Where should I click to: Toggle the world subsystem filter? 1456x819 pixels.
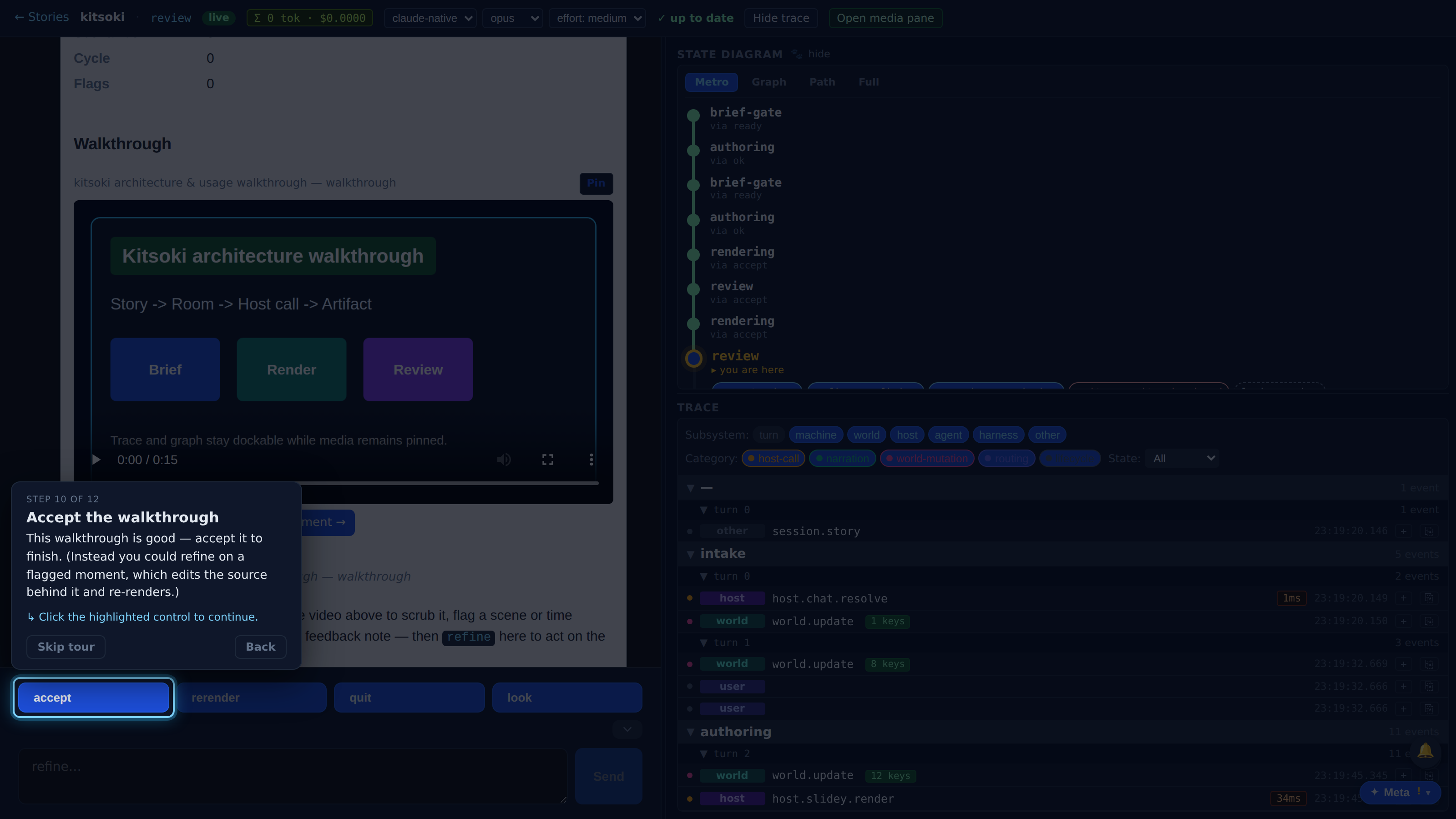(866, 435)
